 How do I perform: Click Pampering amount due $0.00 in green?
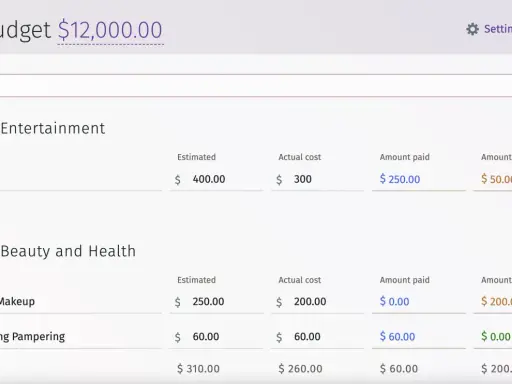click(x=496, y=337)
